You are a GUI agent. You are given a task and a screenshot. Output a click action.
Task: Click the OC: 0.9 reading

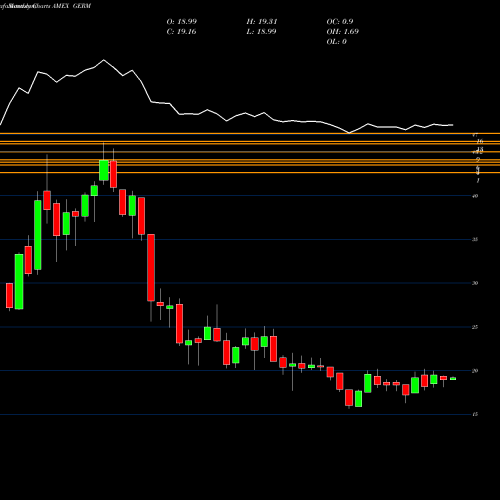340,22
